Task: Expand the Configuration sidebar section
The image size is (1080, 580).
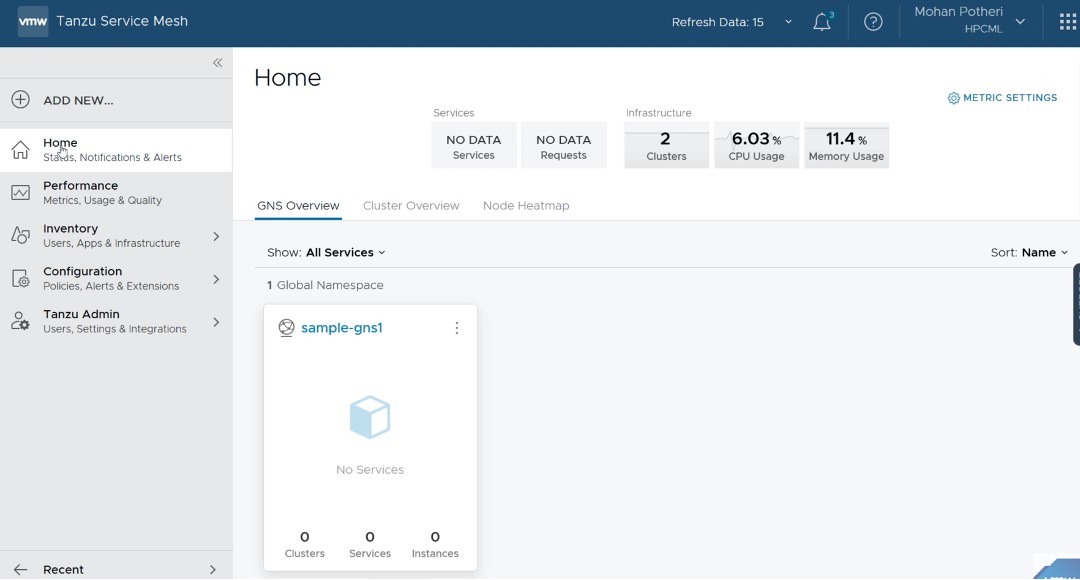Action: (x=216, y=279)
